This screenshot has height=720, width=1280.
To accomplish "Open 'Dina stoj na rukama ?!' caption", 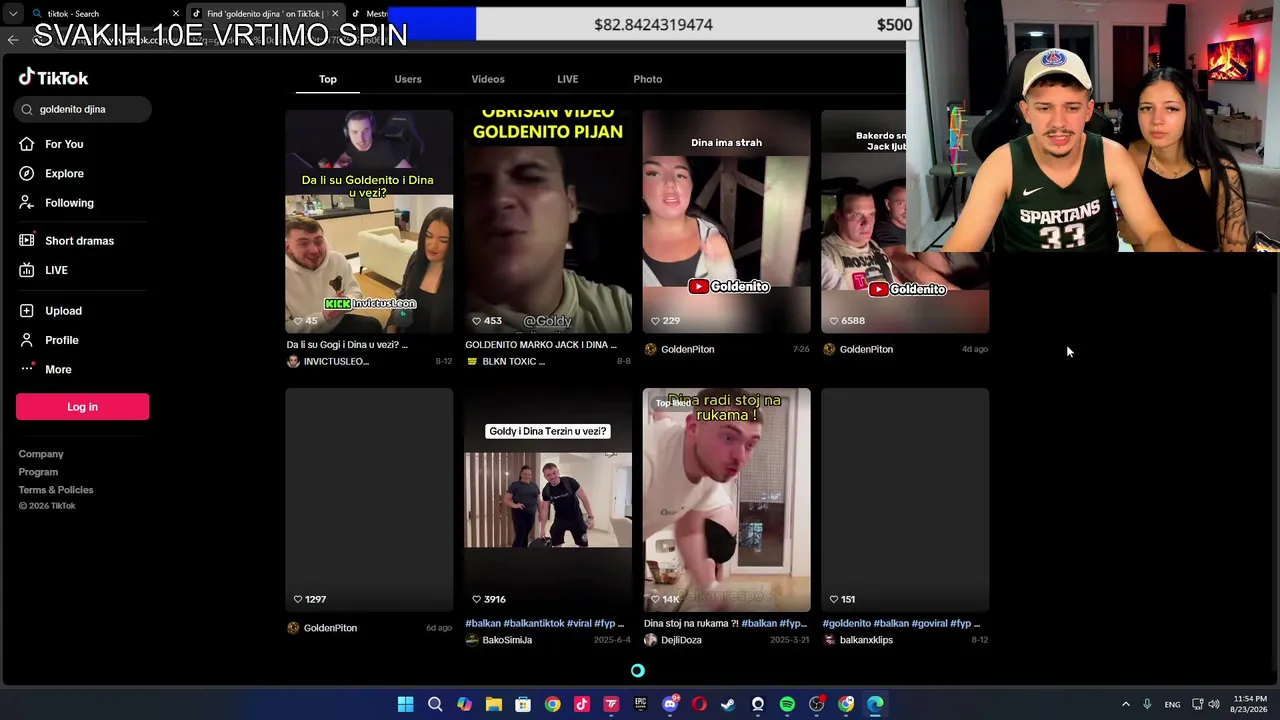I will pos(725,623).
